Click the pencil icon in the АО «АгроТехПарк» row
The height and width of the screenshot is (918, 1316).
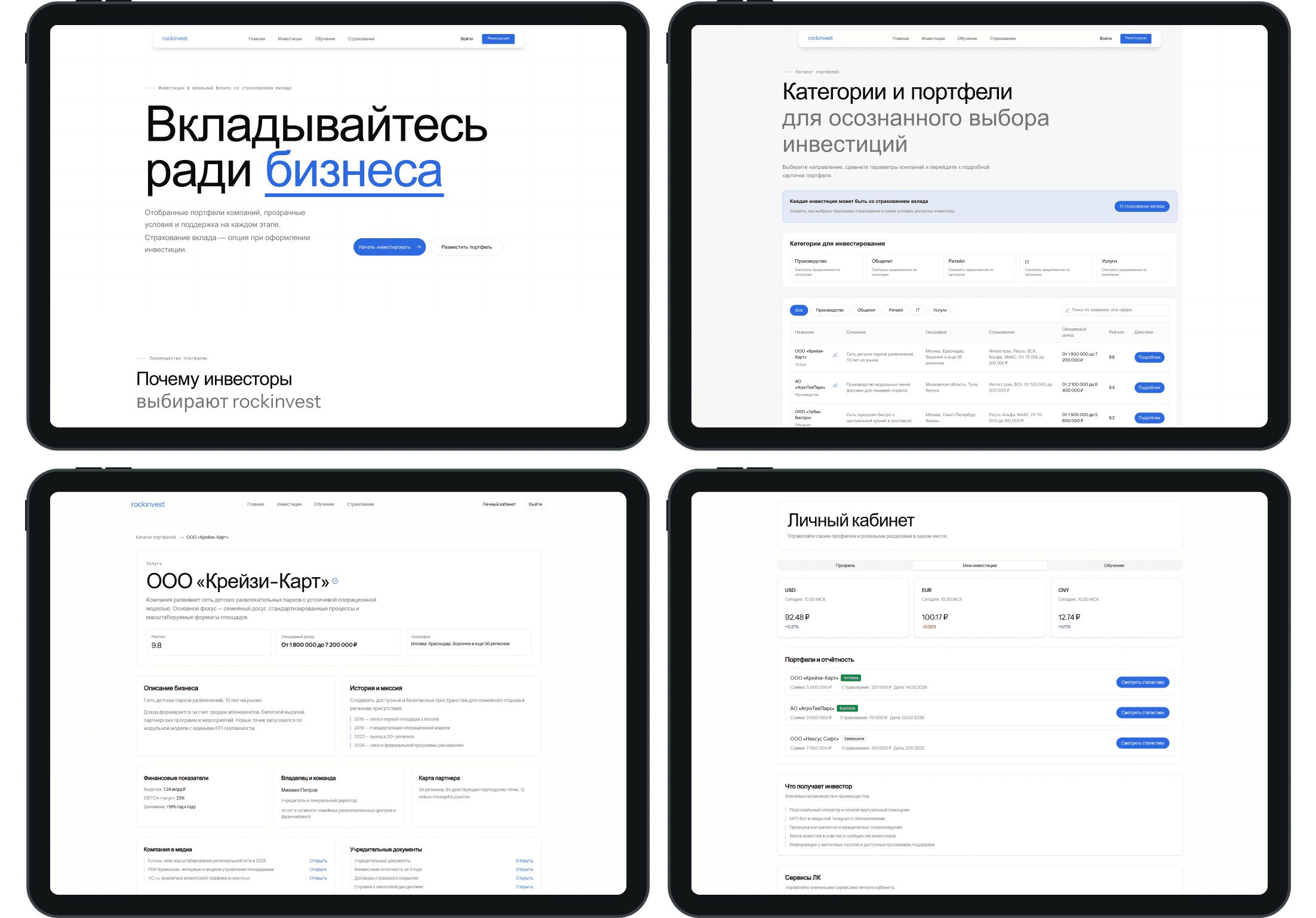pyautogui.click(x=835, y=386)
